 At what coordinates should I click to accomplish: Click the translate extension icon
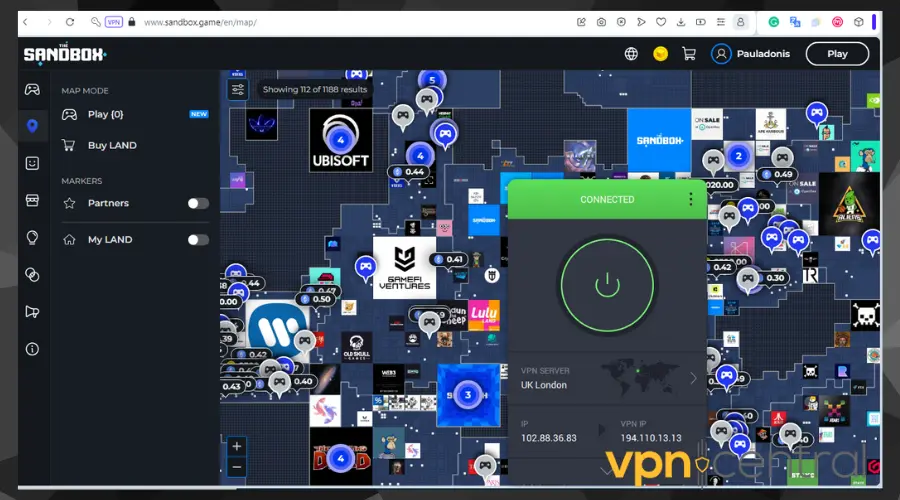(795, 22)
